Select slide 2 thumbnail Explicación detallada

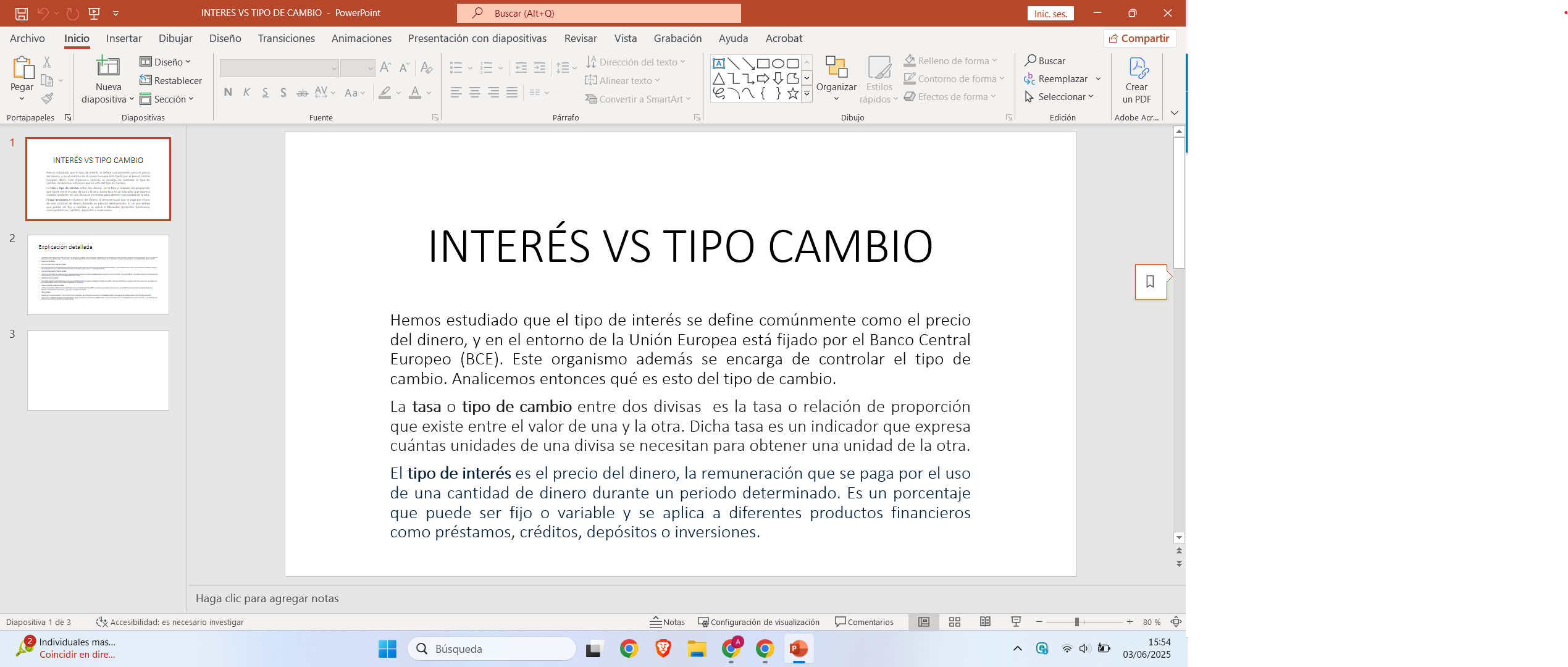click(x=98, y=275)
